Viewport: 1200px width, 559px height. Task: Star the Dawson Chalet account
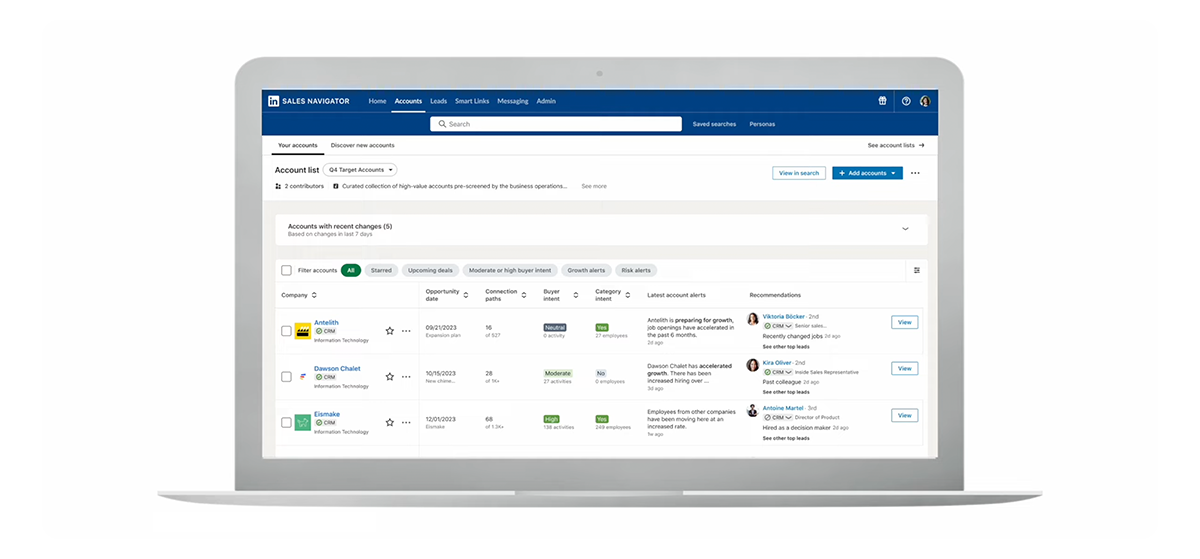390,377
